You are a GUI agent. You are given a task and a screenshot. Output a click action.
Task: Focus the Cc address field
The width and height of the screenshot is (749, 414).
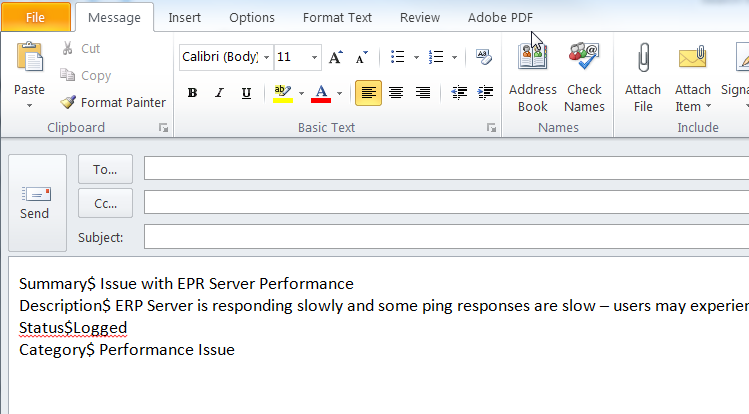[x=447, y=203]
